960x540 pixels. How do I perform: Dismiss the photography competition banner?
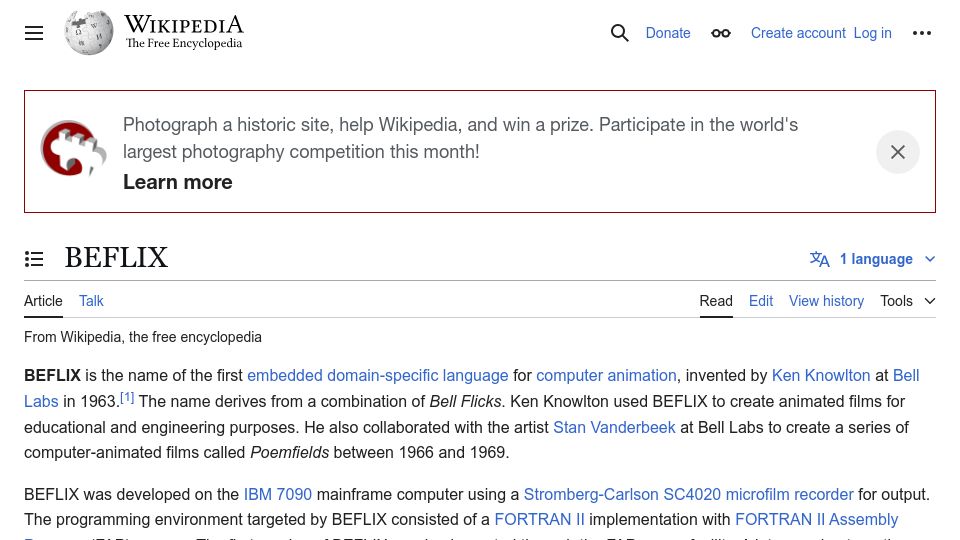tap(898, 152)
